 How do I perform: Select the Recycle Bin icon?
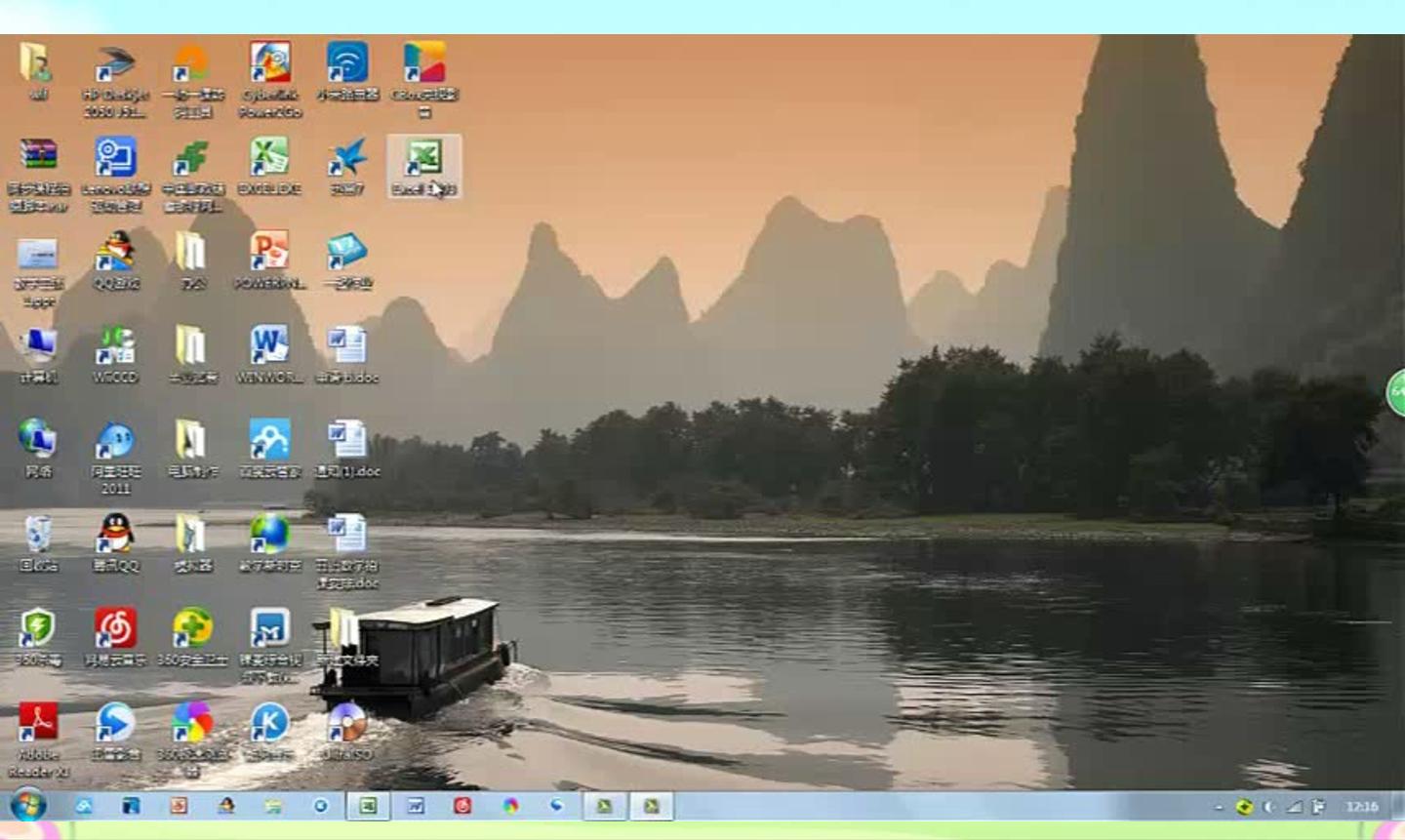[x=38, y=538]
